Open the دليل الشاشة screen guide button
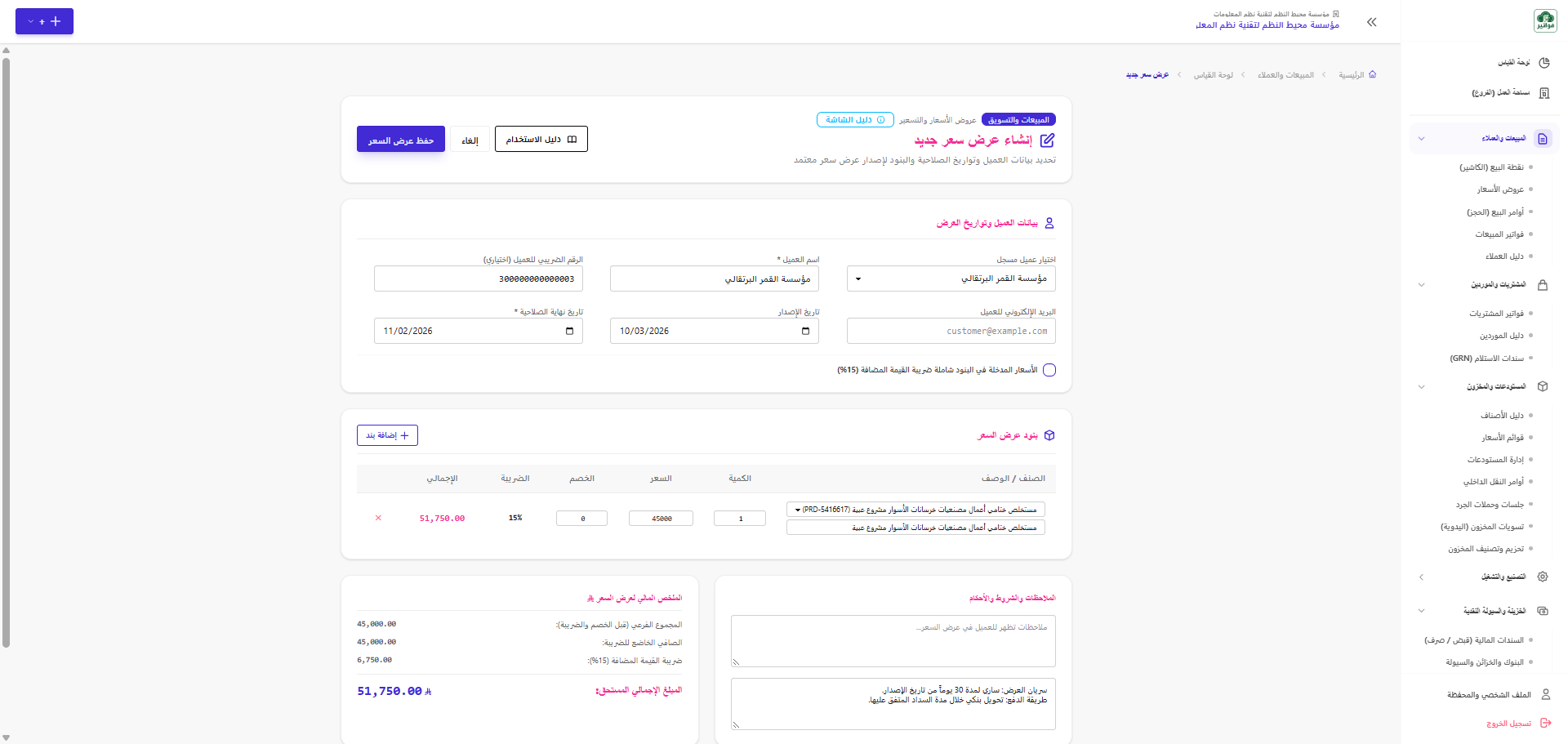The height and width of the screenshot is (744, 1568). click(x=855, y=120)
